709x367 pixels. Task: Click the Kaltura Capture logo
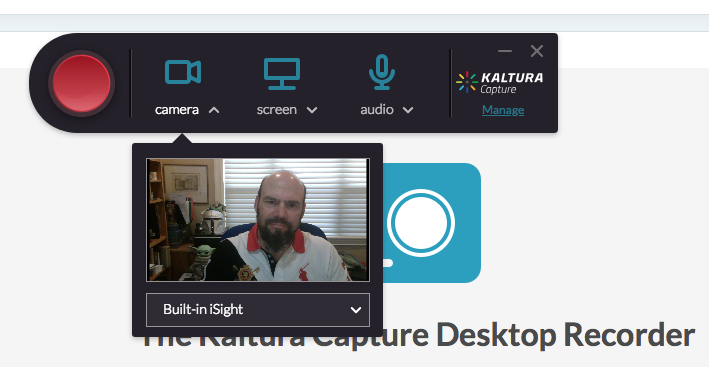point(500,83)
